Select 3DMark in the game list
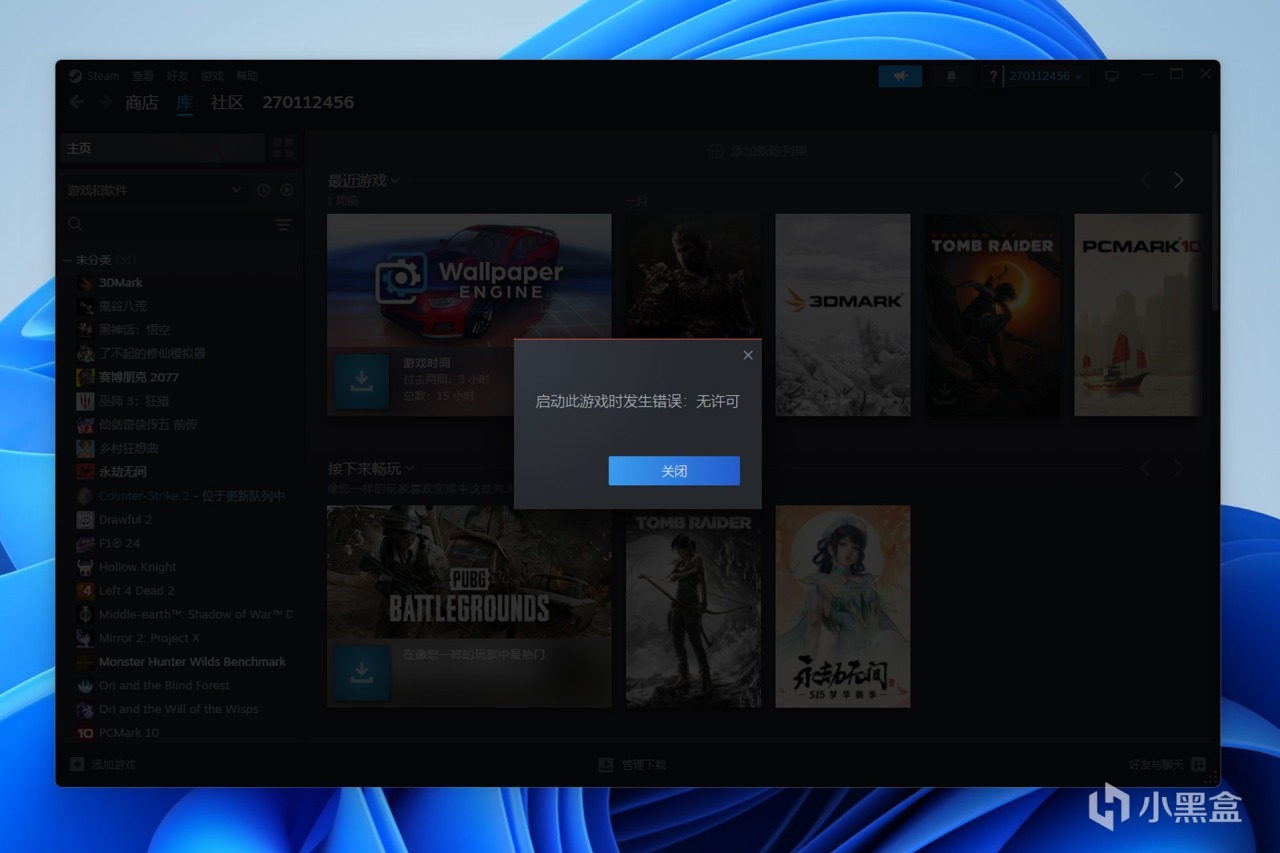This screenshot has width=1280, height=853. [x=120, y=283]
